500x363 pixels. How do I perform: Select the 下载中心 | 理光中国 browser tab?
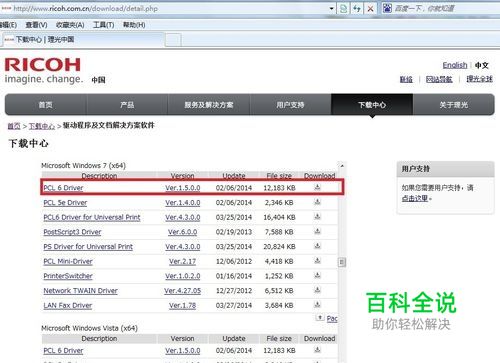[83, 40]
